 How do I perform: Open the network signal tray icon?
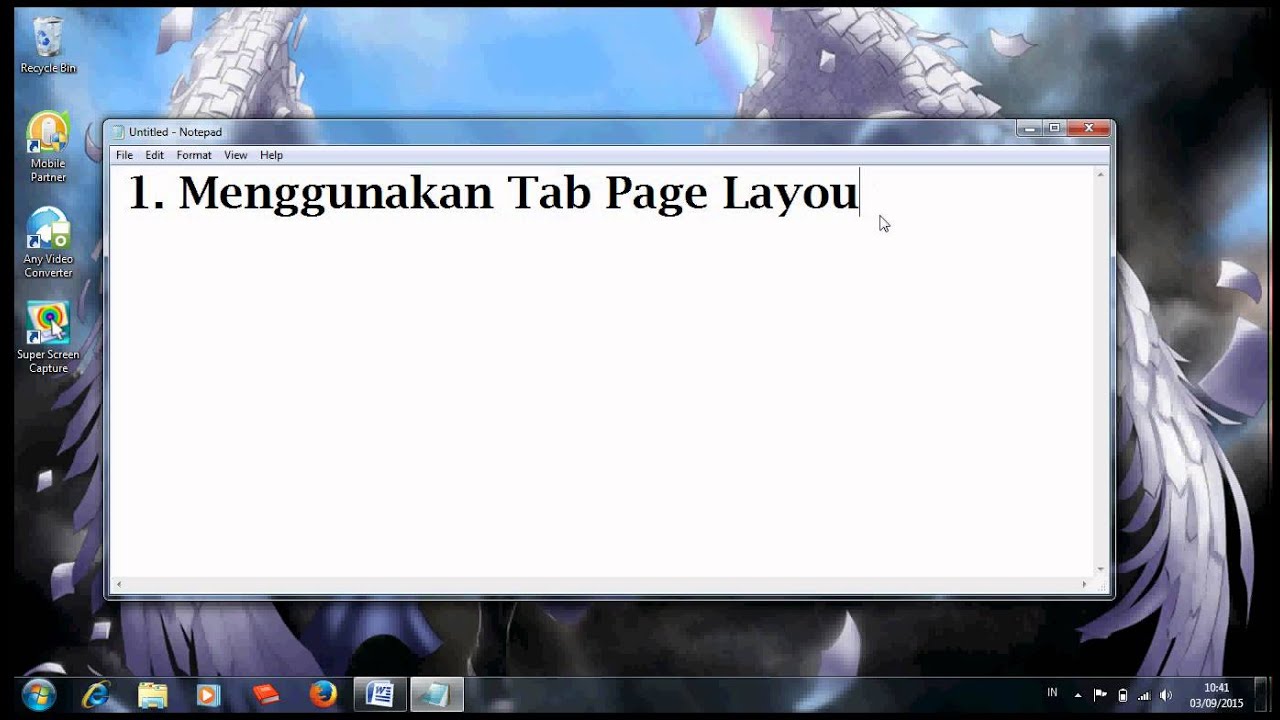[1144, 695]
